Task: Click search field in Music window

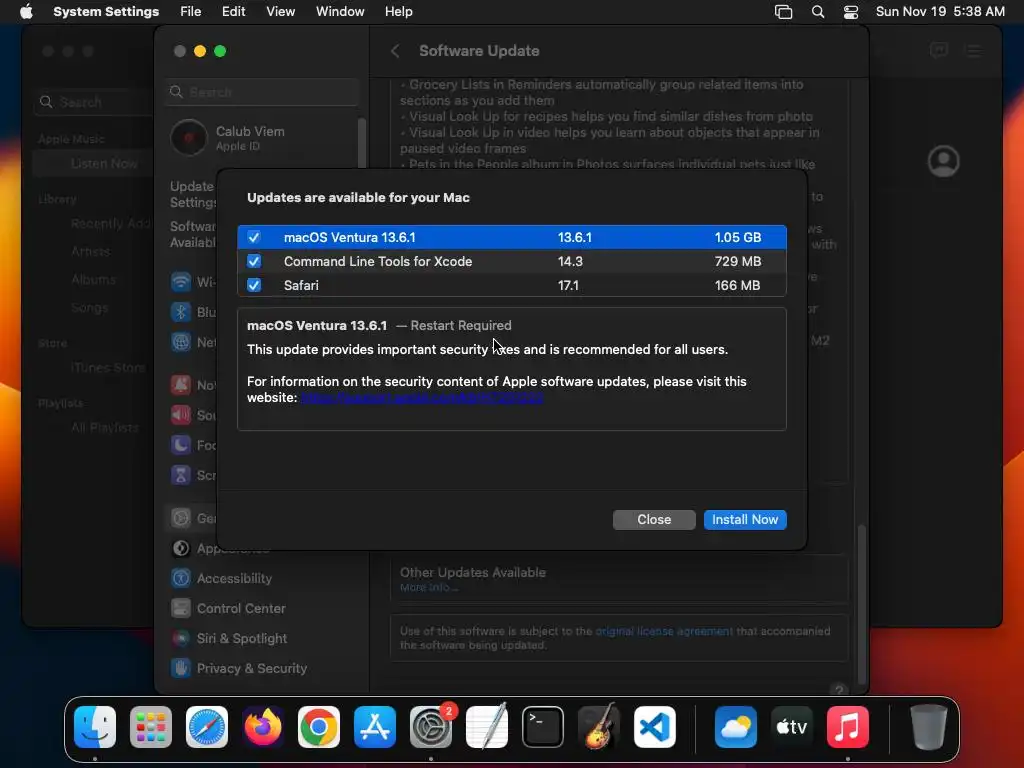Action: 95,102
